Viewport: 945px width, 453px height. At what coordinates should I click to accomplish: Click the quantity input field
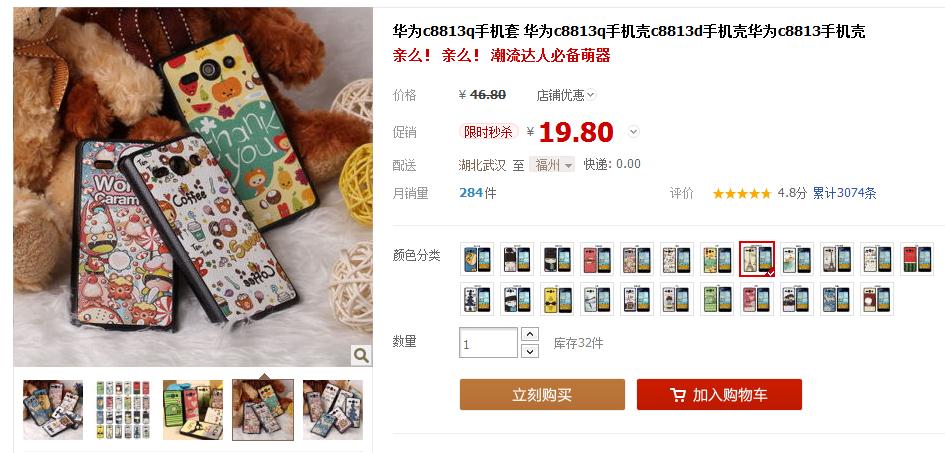click(488, 343)
